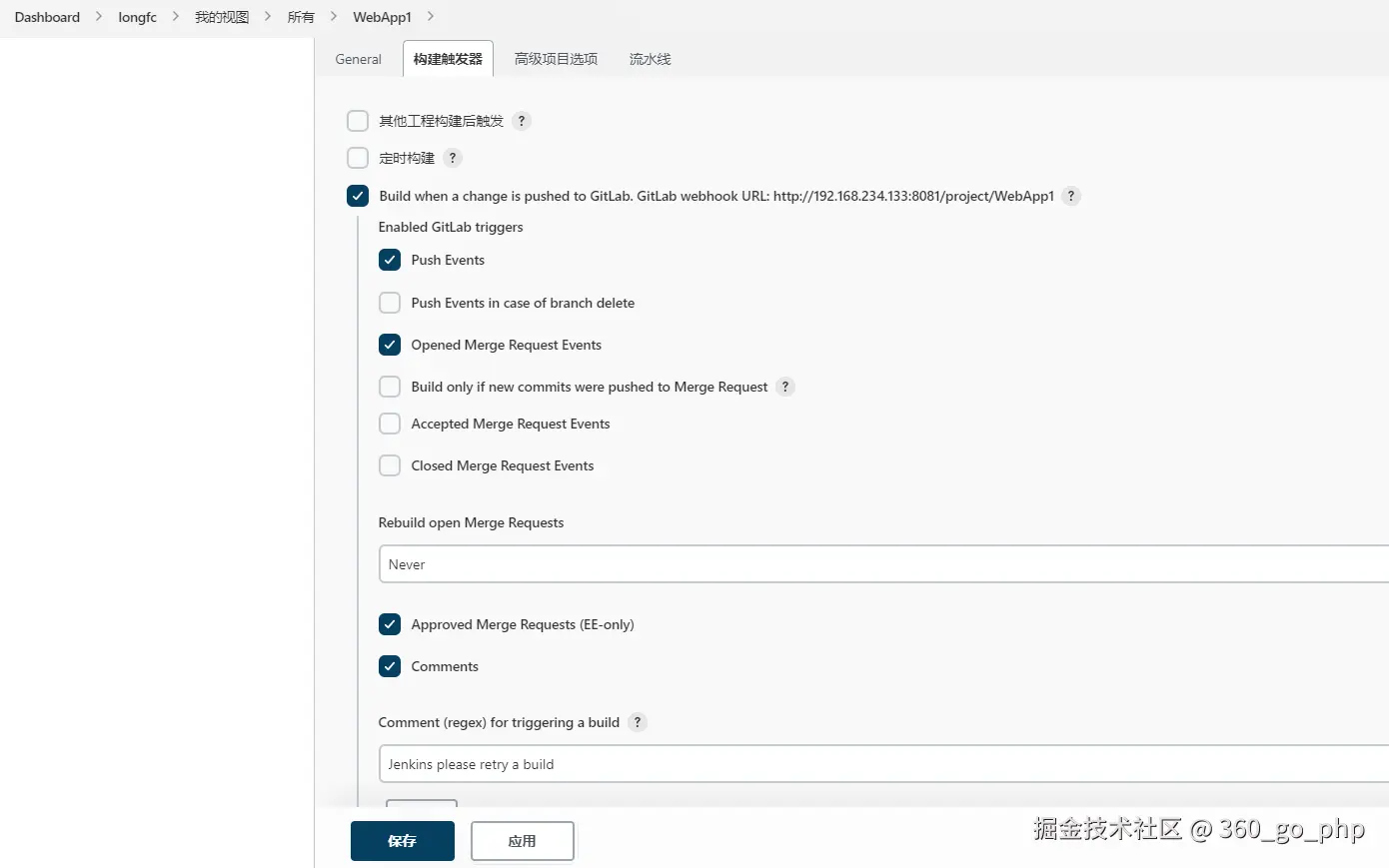Switch to the General tab
This screenshot has width=1389, height=868.
[x=358, y=59]
